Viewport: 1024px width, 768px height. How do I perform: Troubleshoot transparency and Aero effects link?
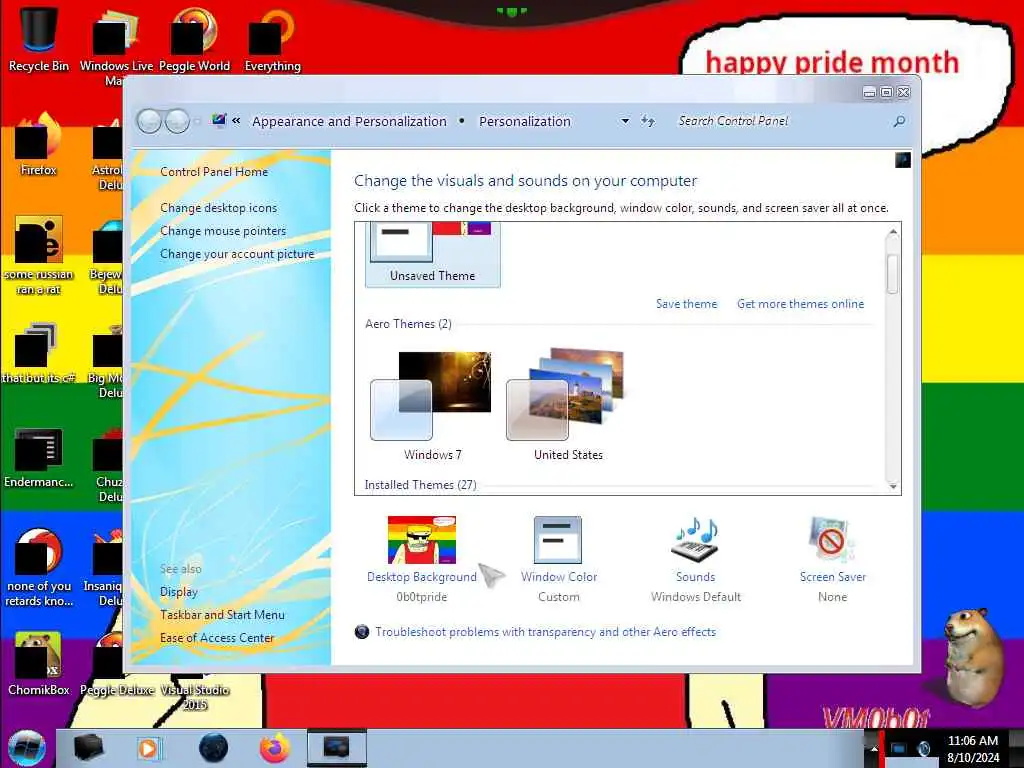click(545, 632)
